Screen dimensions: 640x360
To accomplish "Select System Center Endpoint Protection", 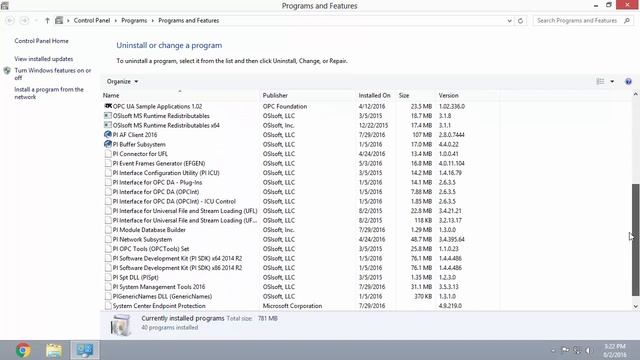I will point(300,306).
